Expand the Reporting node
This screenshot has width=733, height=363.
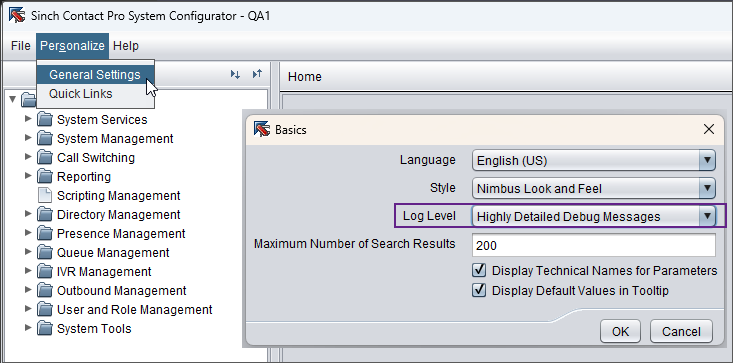click(x=28, y=176)
